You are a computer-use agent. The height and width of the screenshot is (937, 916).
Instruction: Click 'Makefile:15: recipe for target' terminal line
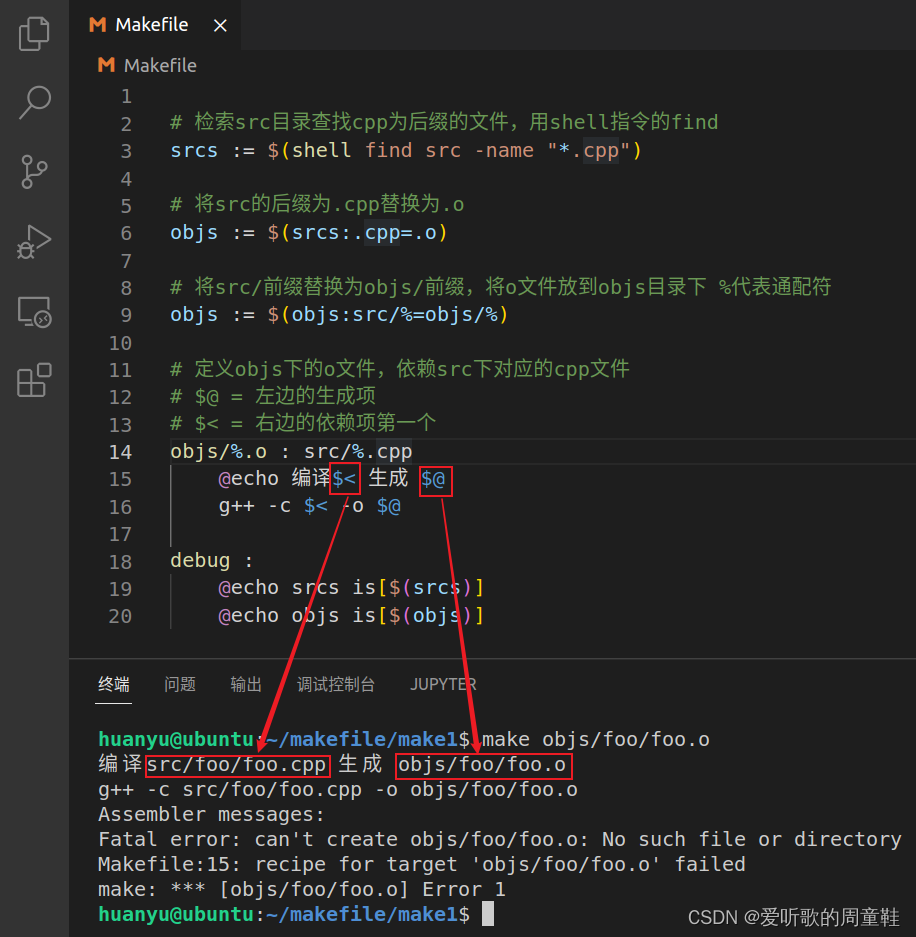[422, 865]
